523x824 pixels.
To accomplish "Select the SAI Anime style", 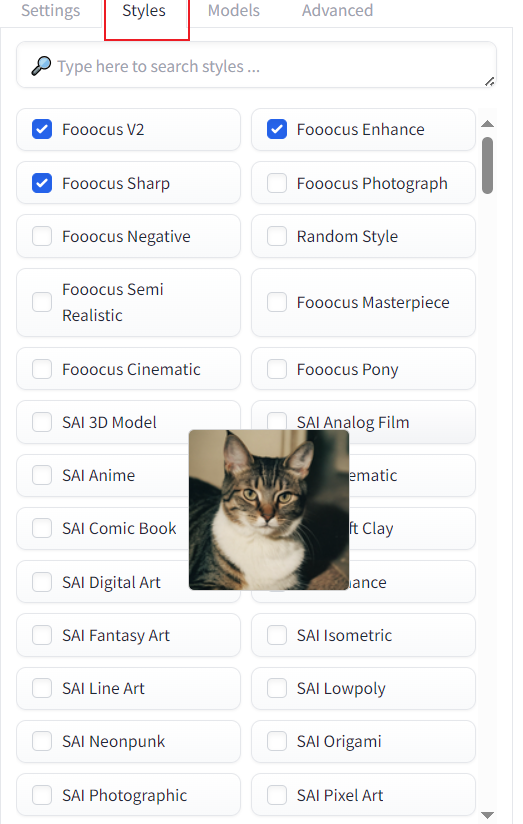I will coord(42,475).
